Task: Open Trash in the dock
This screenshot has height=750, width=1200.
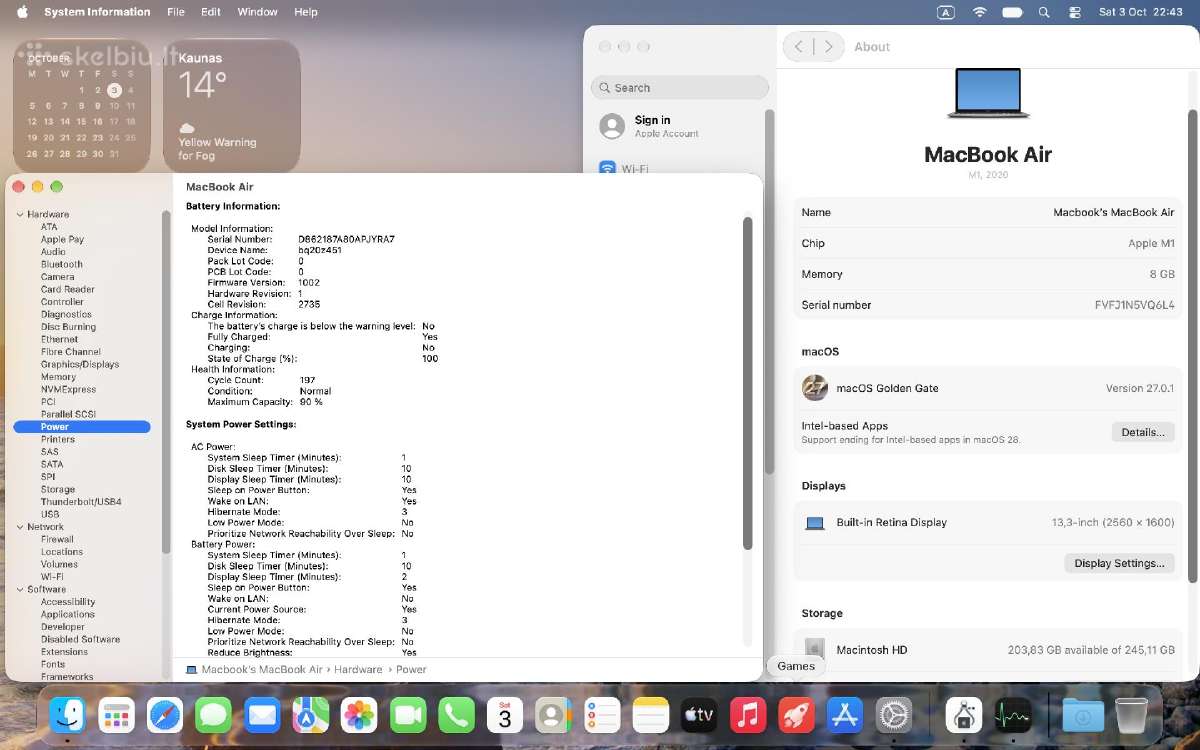Action: [1131, 715]
